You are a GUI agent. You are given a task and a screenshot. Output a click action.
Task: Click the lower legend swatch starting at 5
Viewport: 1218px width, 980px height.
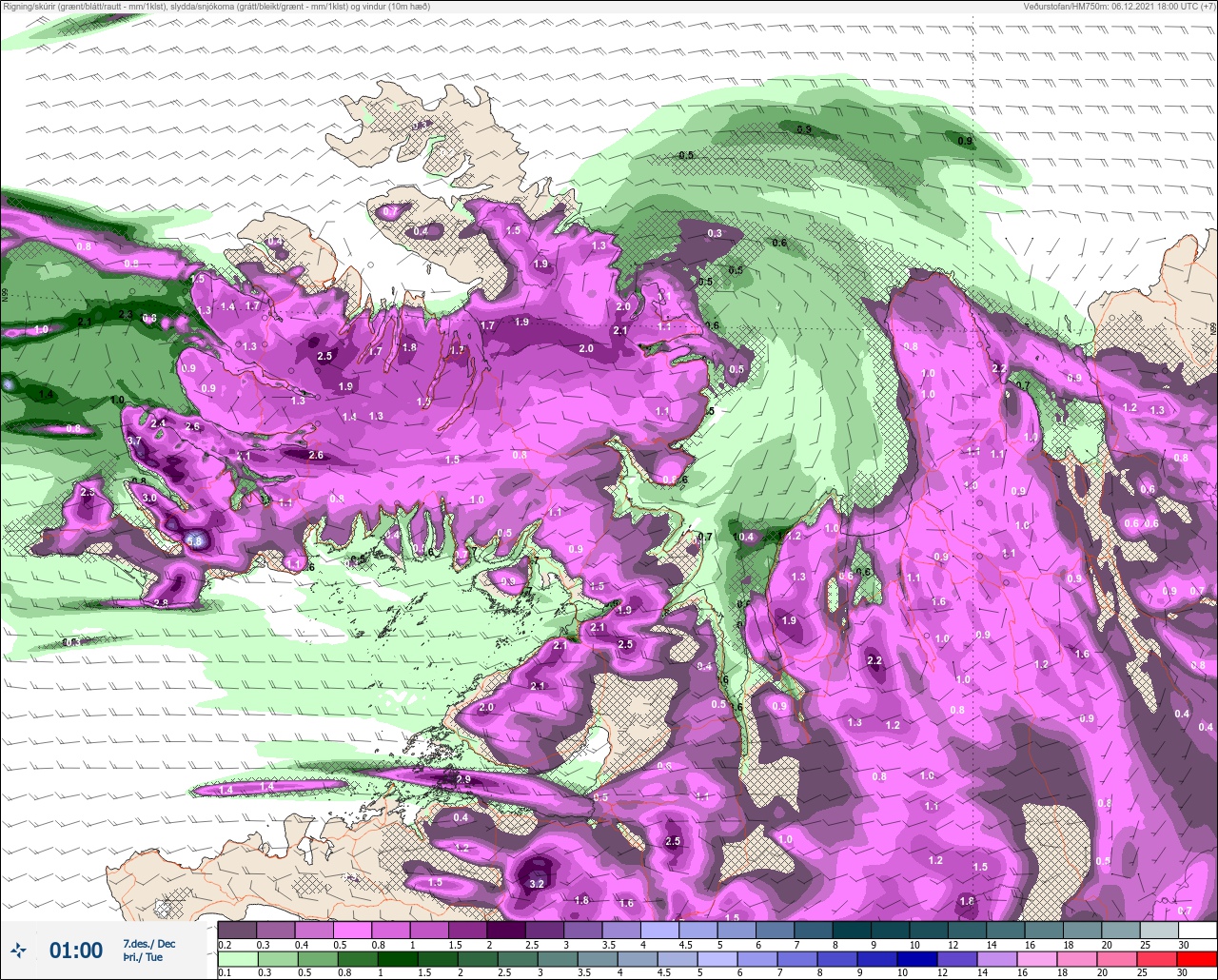click(718, 959)
